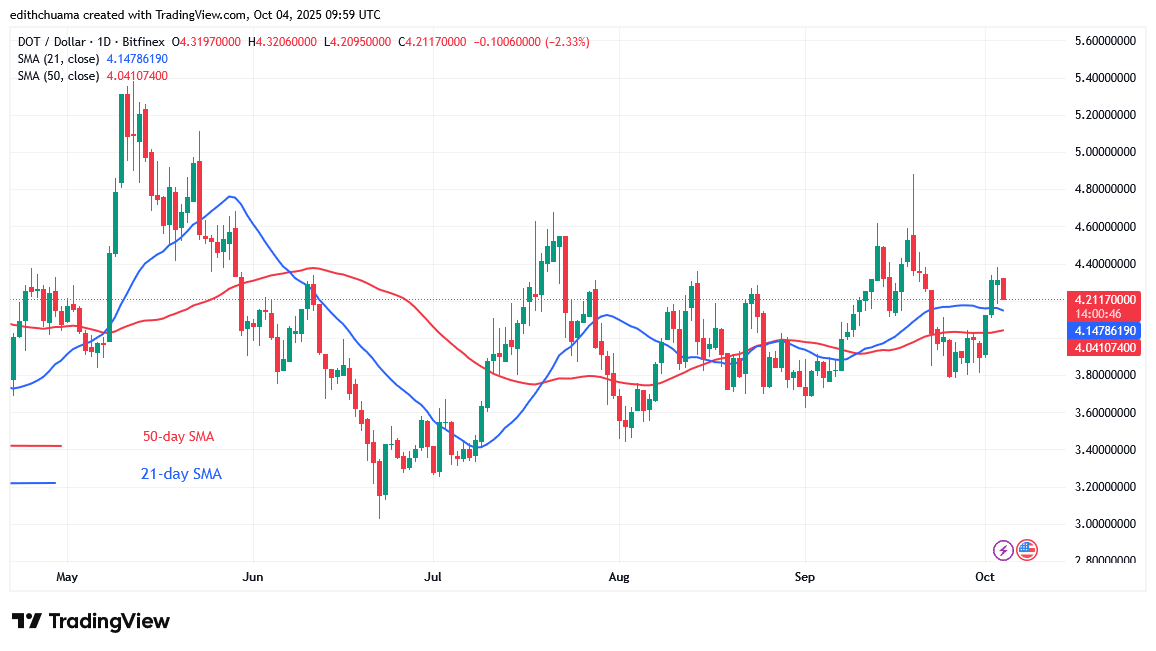Click the blue SMA 4.14786190 axis label
The image size is (1156, 651).
pyautogui.click(x=1103, y=329)
